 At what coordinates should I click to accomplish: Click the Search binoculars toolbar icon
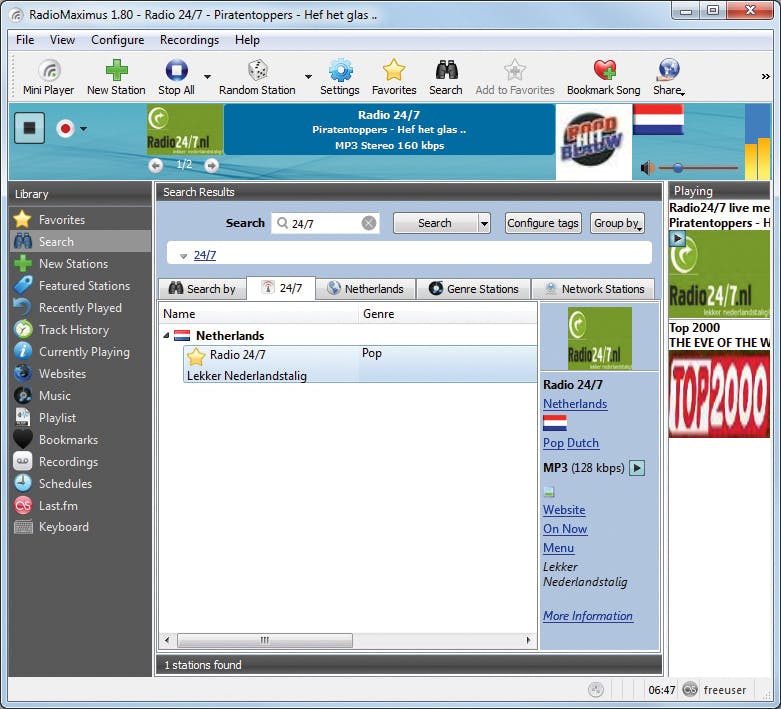(x=446, y=77)
